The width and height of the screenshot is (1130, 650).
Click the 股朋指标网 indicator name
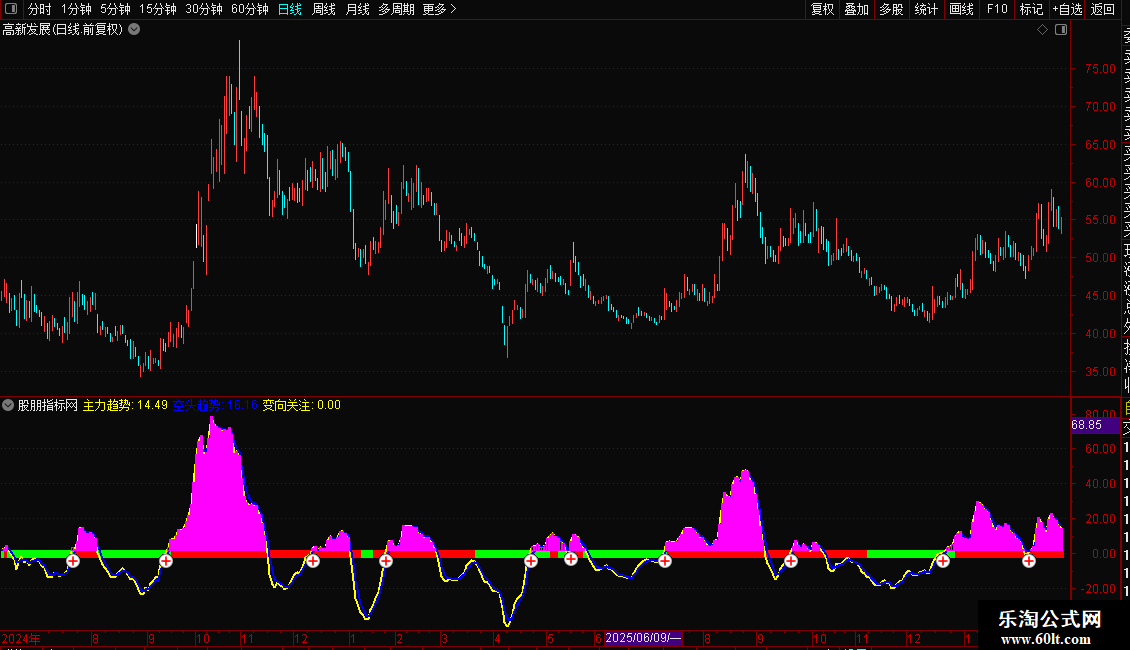[x=48, y=405]
